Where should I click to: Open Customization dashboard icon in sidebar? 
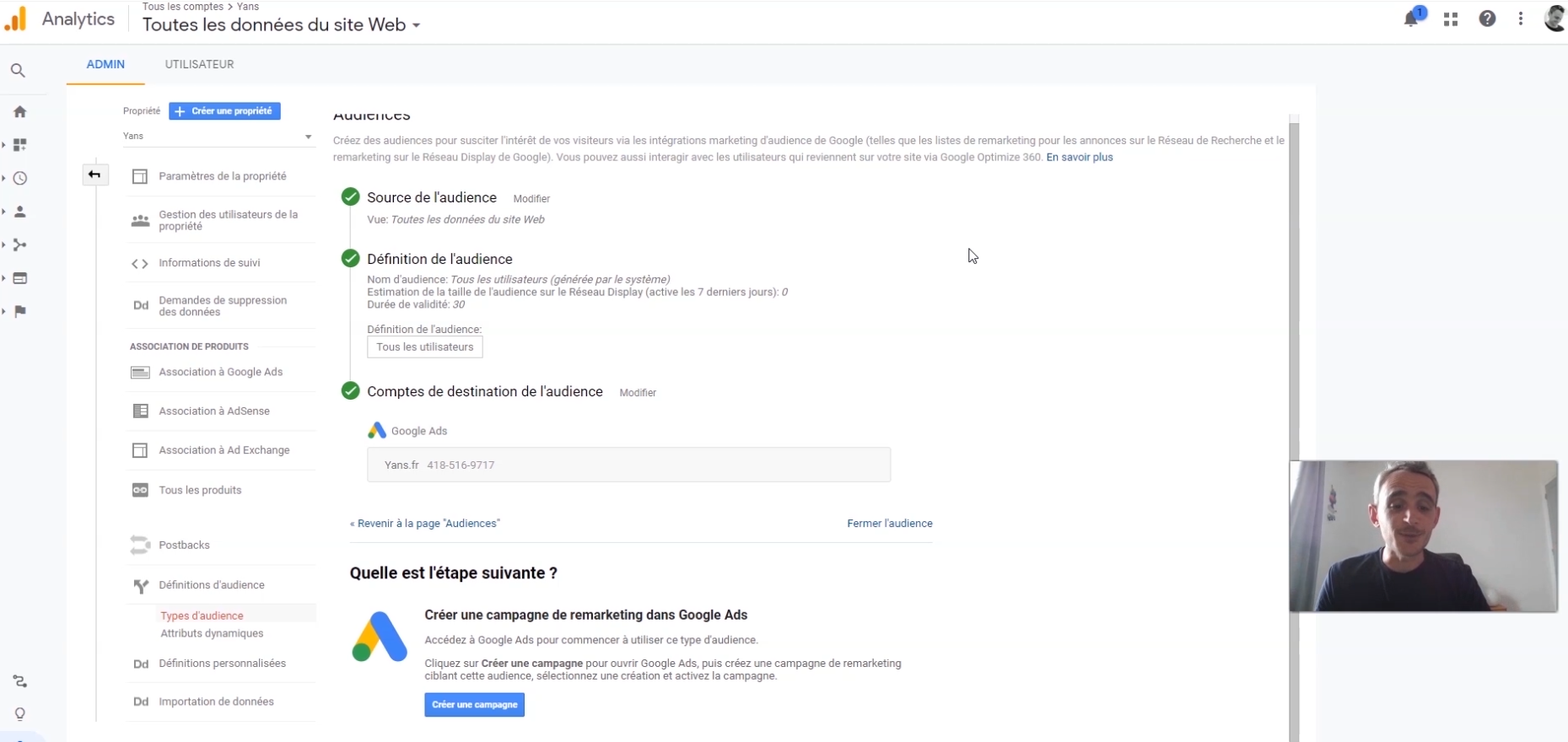click(20, 145)
